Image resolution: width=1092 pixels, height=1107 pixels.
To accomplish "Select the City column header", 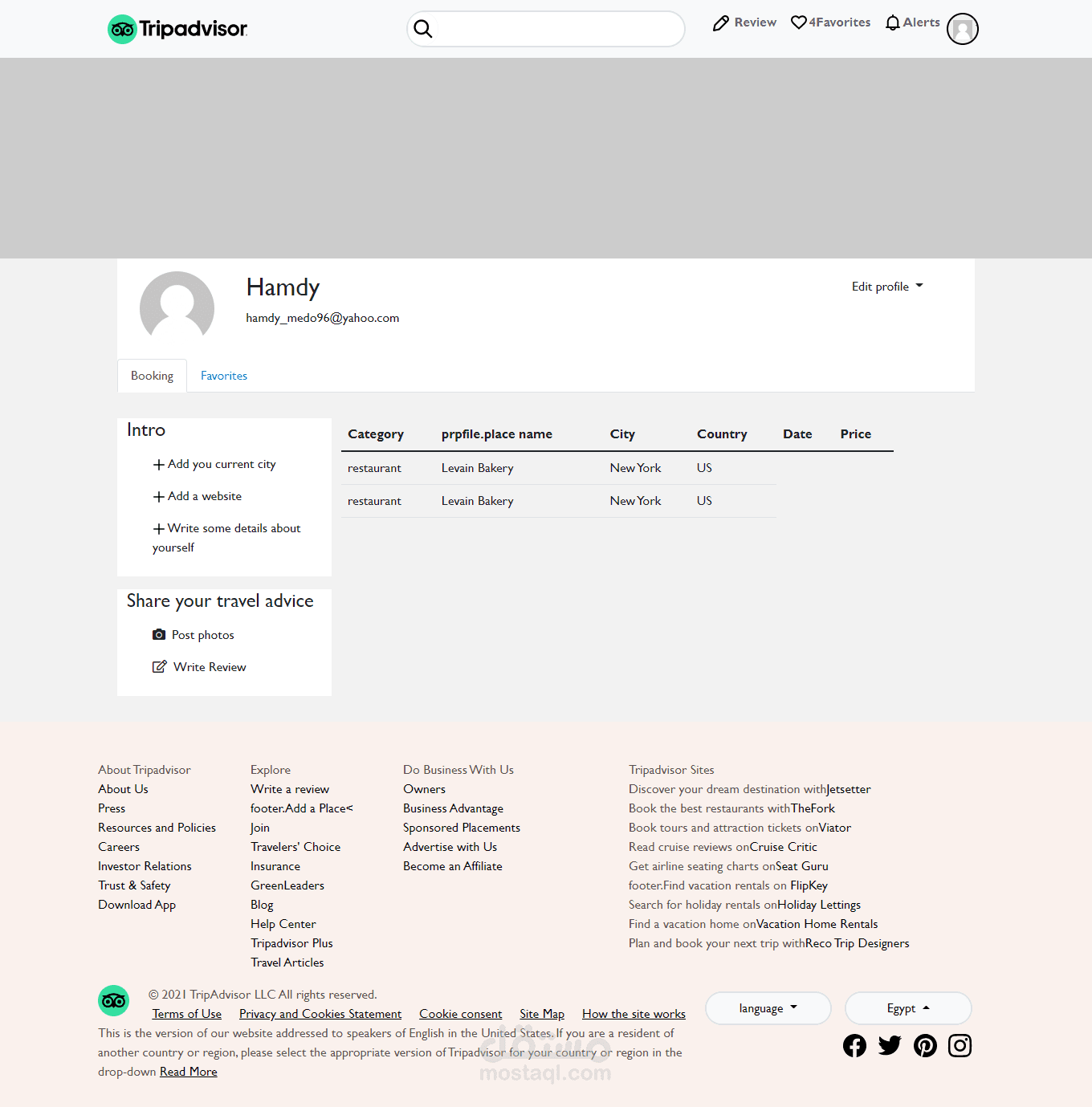I will (622, 434).
